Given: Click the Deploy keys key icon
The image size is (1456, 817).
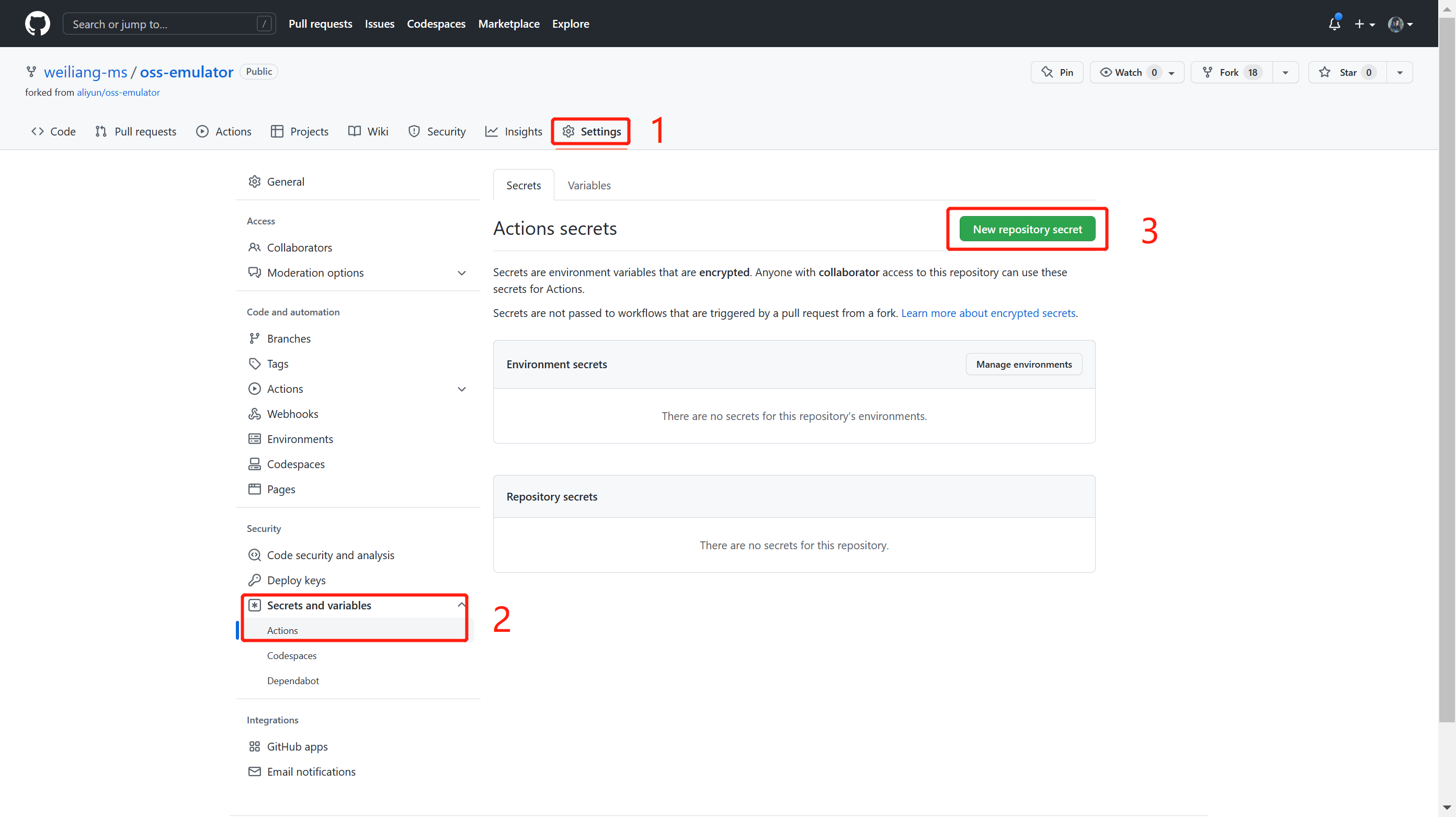Looking at the screenshot, I should point(254,580).
